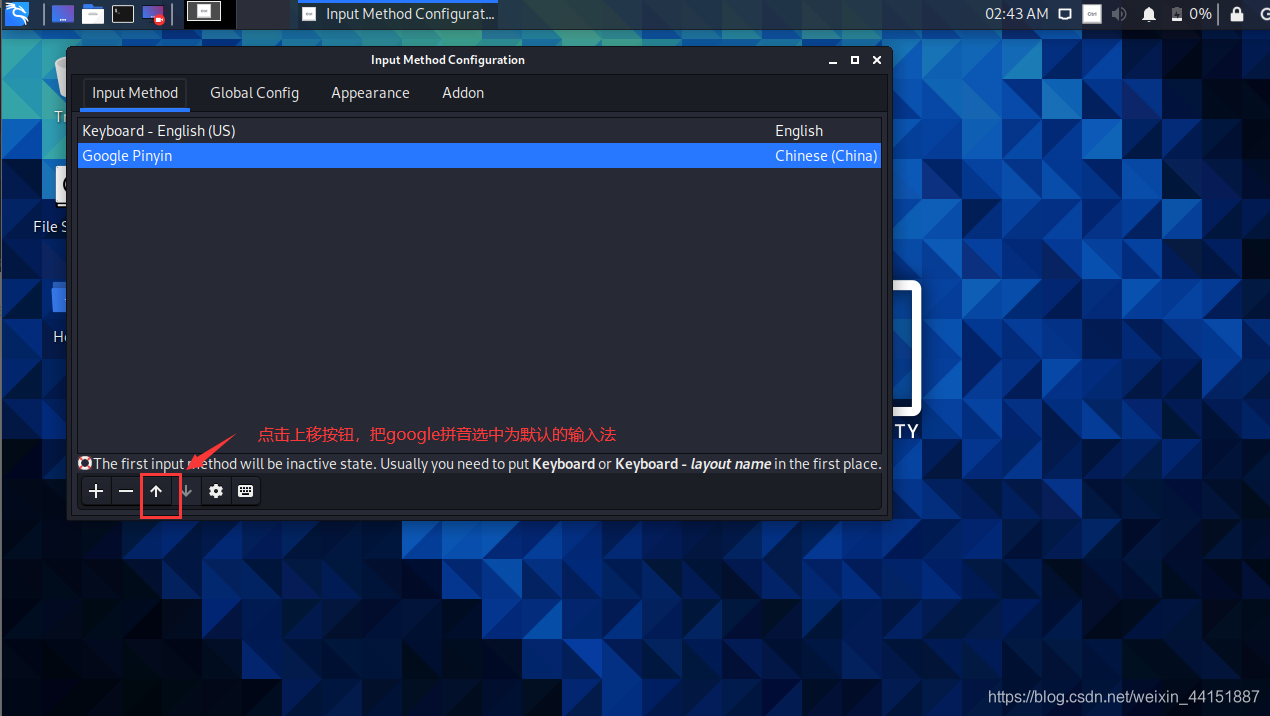The image size is (1270, 716).
Task: Select the Google Pinyin row
Action: 479,156
